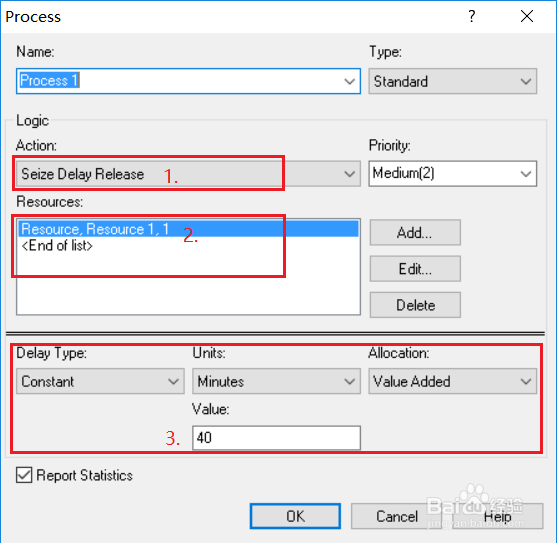This screenshot has width=557, height=543.
Task: Click the Value field containing 40
Action: point(276,438)
